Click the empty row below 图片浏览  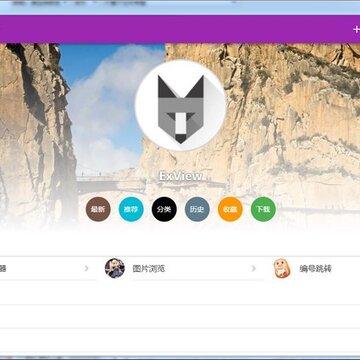[x=180, y=292]
